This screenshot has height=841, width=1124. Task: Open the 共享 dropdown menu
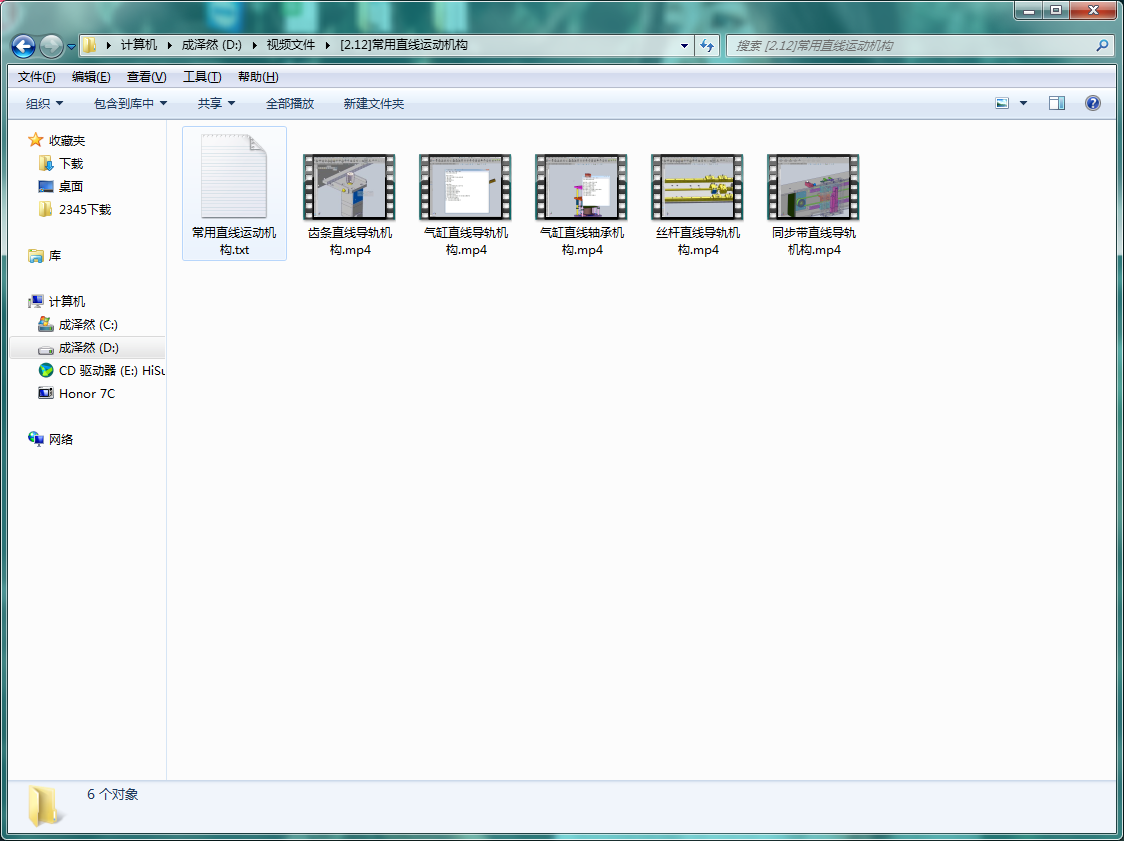pos(216,103)
